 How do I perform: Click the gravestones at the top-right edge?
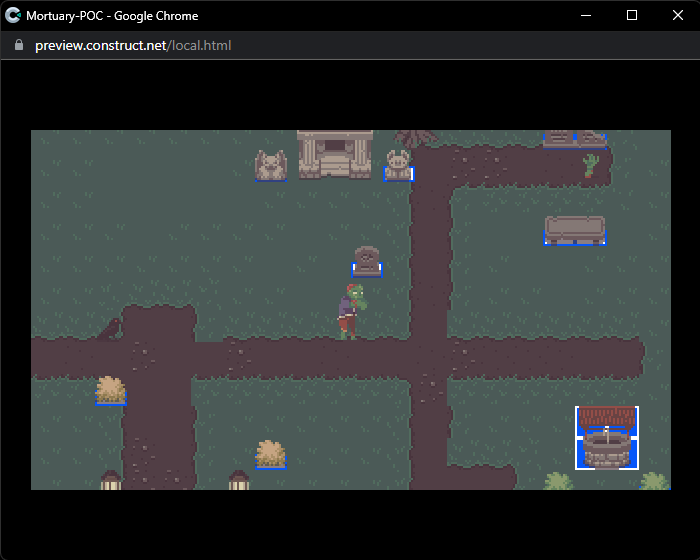(575, 139)
